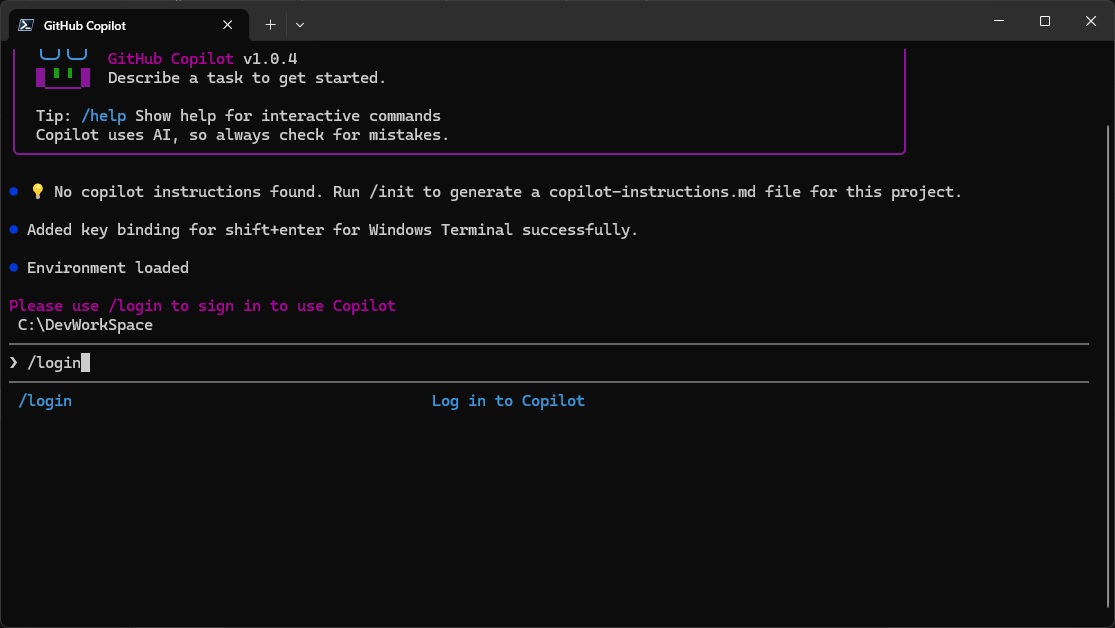Click the Log in to Copilot description
Viewport: 1115px width, 628px height.
[508, 401]
